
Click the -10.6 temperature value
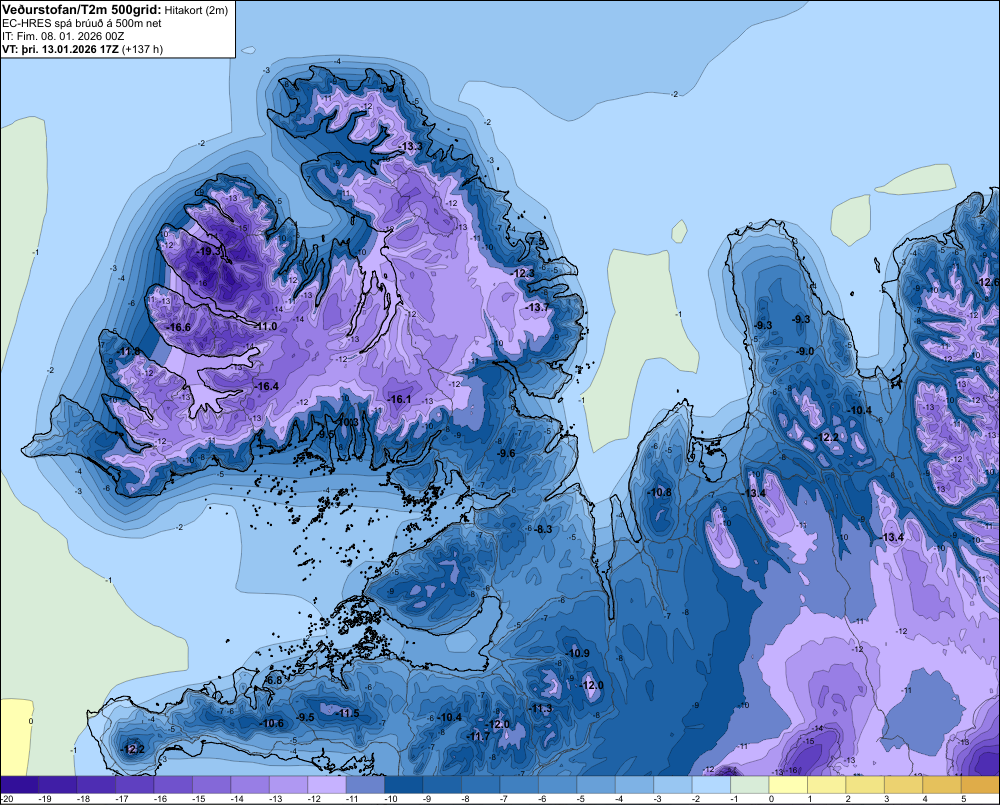tap(272, 723)
